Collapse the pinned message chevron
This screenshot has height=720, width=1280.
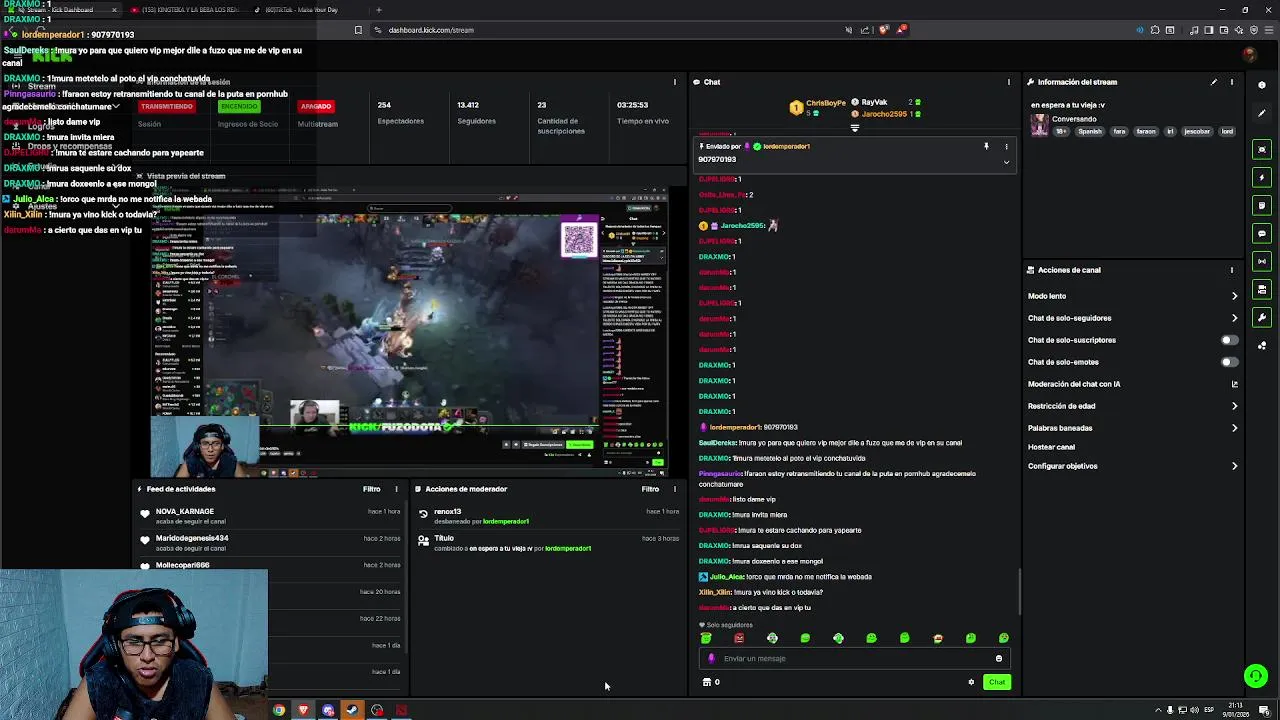click(1006, 162)
